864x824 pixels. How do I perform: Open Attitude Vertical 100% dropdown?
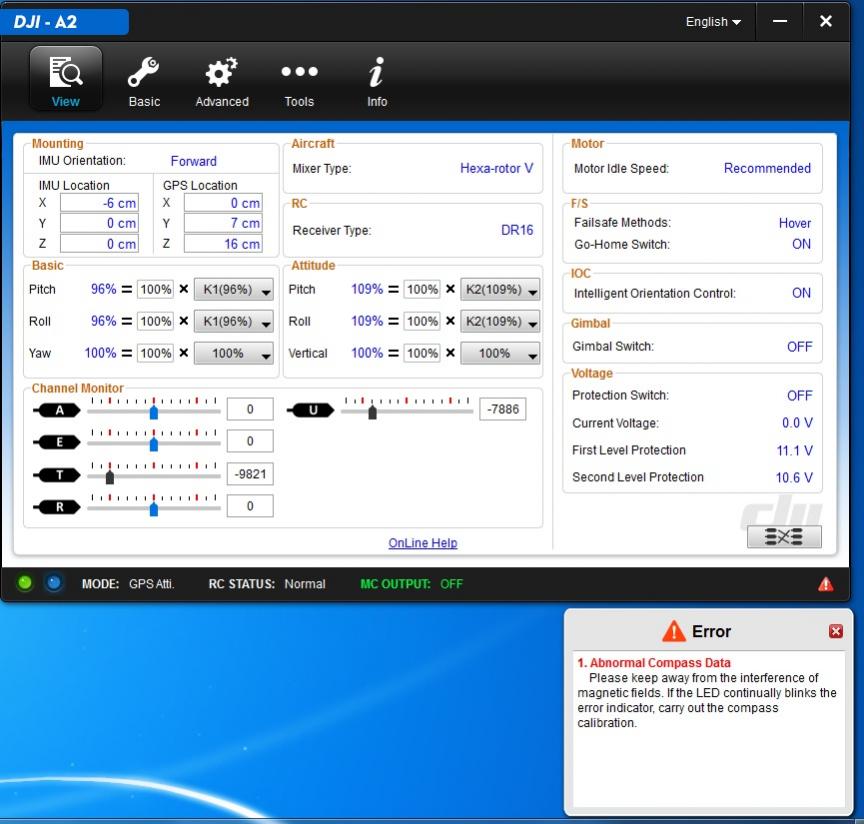(500, 353)
